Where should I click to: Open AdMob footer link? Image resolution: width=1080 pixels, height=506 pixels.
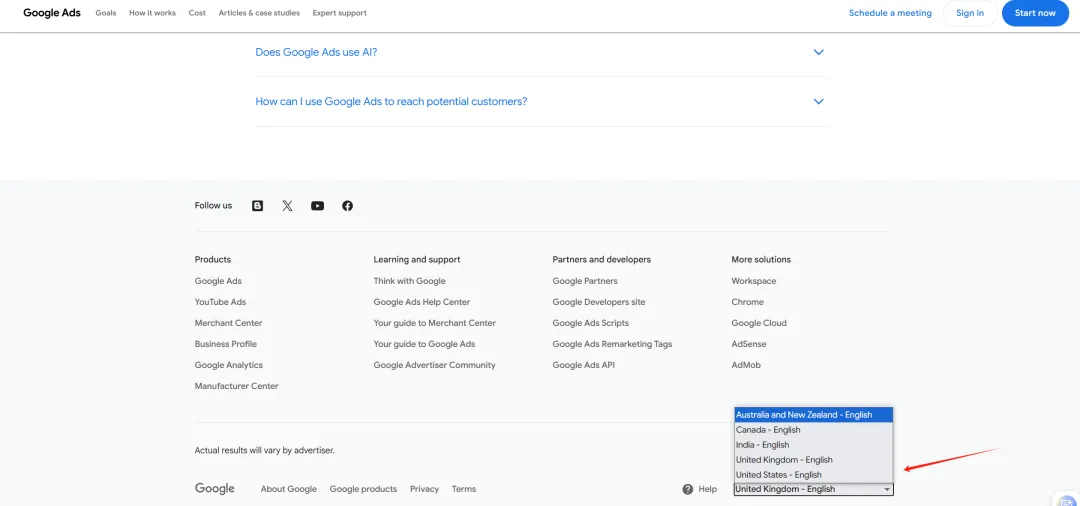point(746,365)
